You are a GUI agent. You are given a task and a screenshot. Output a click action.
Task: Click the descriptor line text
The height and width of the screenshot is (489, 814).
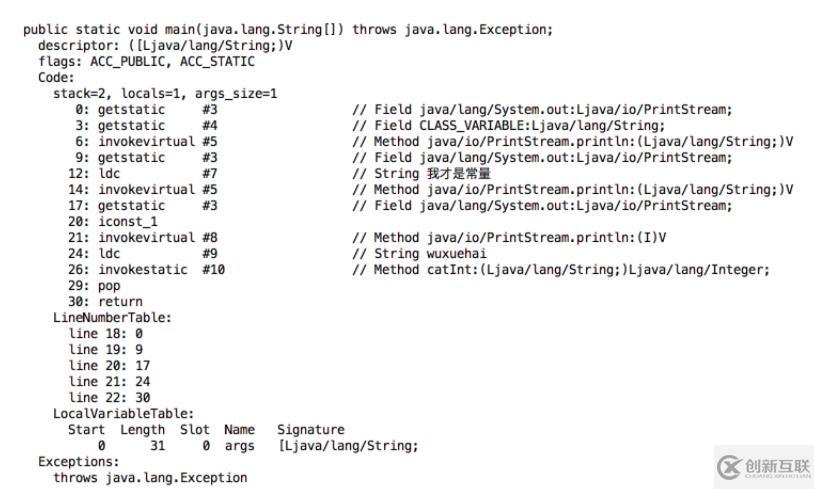tap(165, 46)
